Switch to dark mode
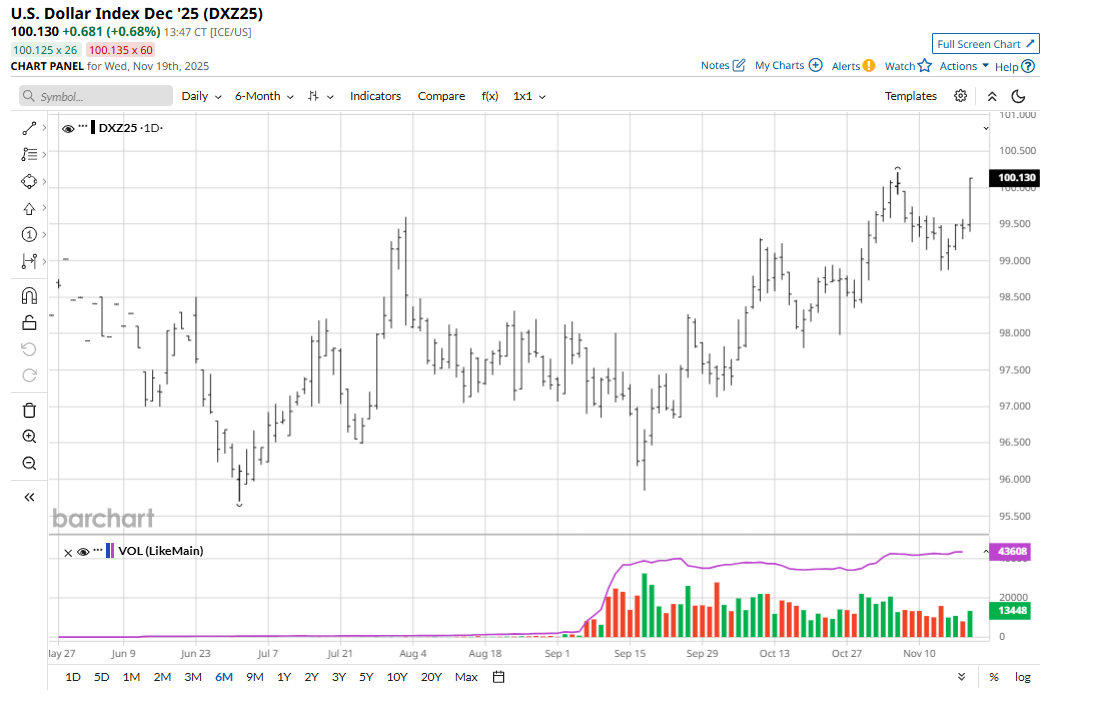The image size is (1102, 708). (1018, 96)
